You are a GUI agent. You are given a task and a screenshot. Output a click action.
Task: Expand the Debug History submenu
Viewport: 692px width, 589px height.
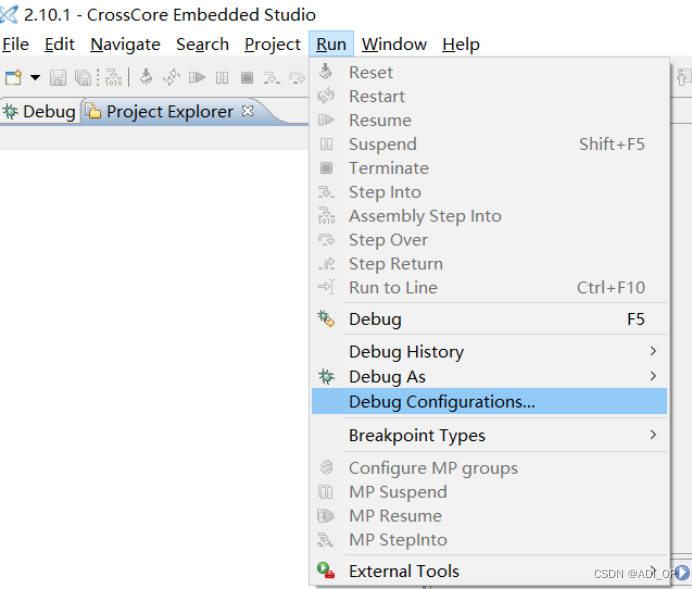click(x=489, y=352)
